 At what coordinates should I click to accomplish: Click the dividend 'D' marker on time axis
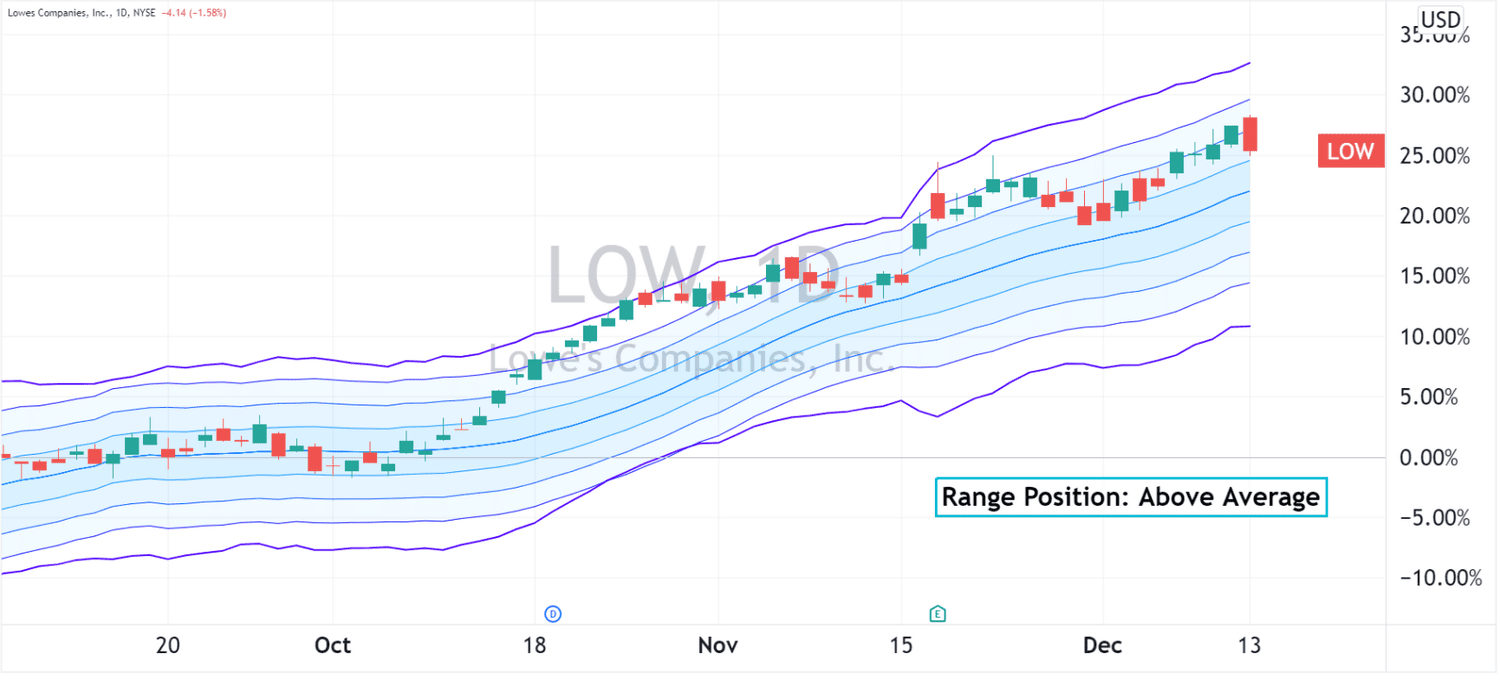[x=552, y=612]
